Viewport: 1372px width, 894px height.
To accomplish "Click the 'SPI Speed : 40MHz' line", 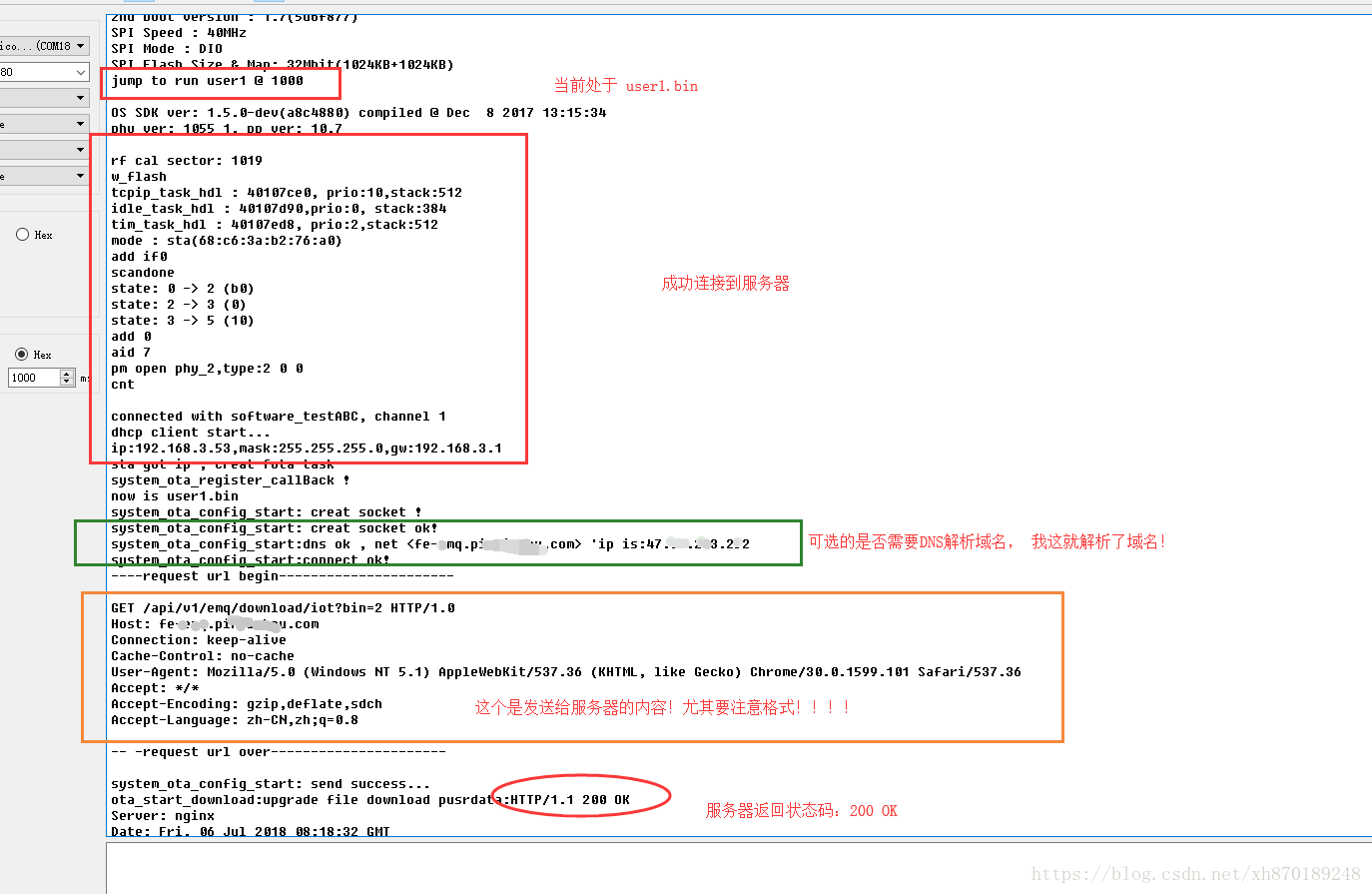I will pyautogui.click(x=179, y=33).
